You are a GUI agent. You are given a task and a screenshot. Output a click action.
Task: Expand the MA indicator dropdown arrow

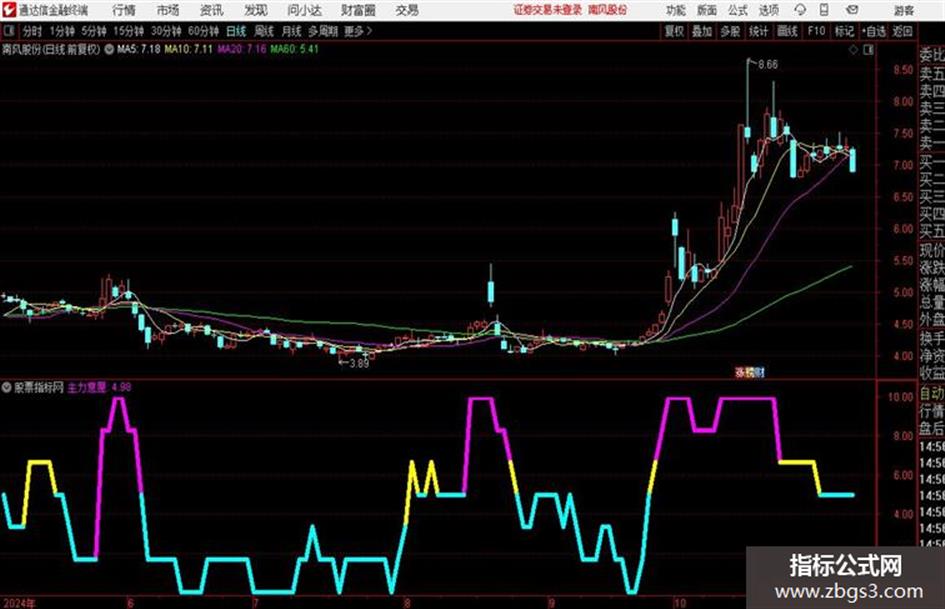[109, 49]
